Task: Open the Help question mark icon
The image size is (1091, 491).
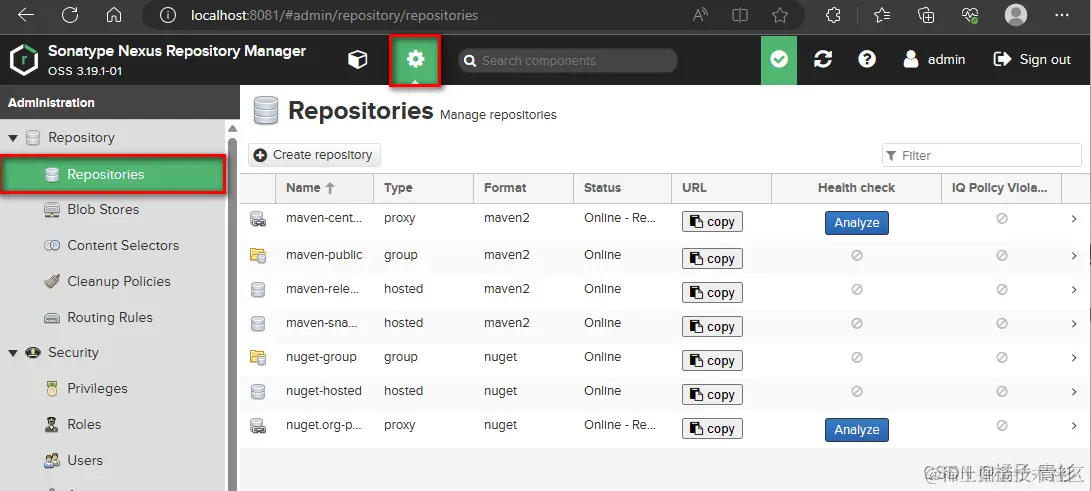Action: [x=866, y=60]
